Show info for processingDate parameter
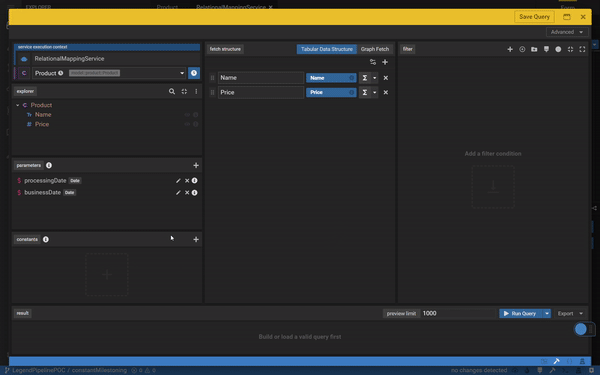 click(x=194, y=181)
